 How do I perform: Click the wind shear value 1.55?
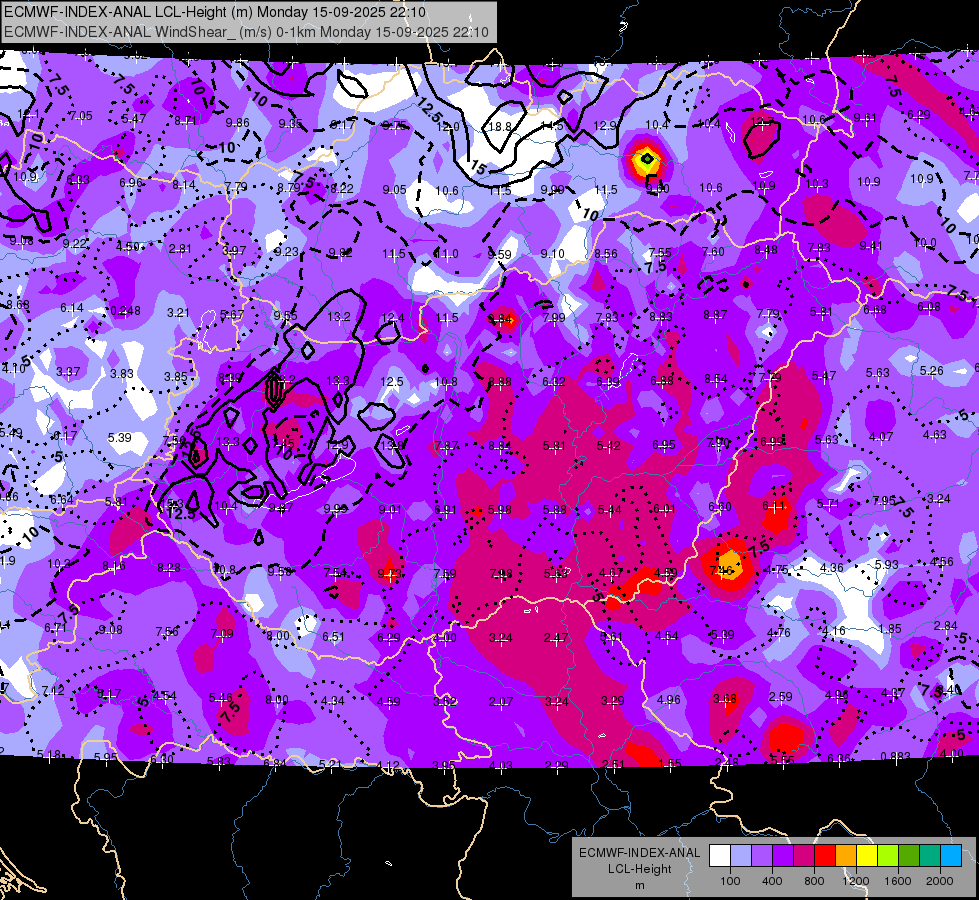click(669, 763)
